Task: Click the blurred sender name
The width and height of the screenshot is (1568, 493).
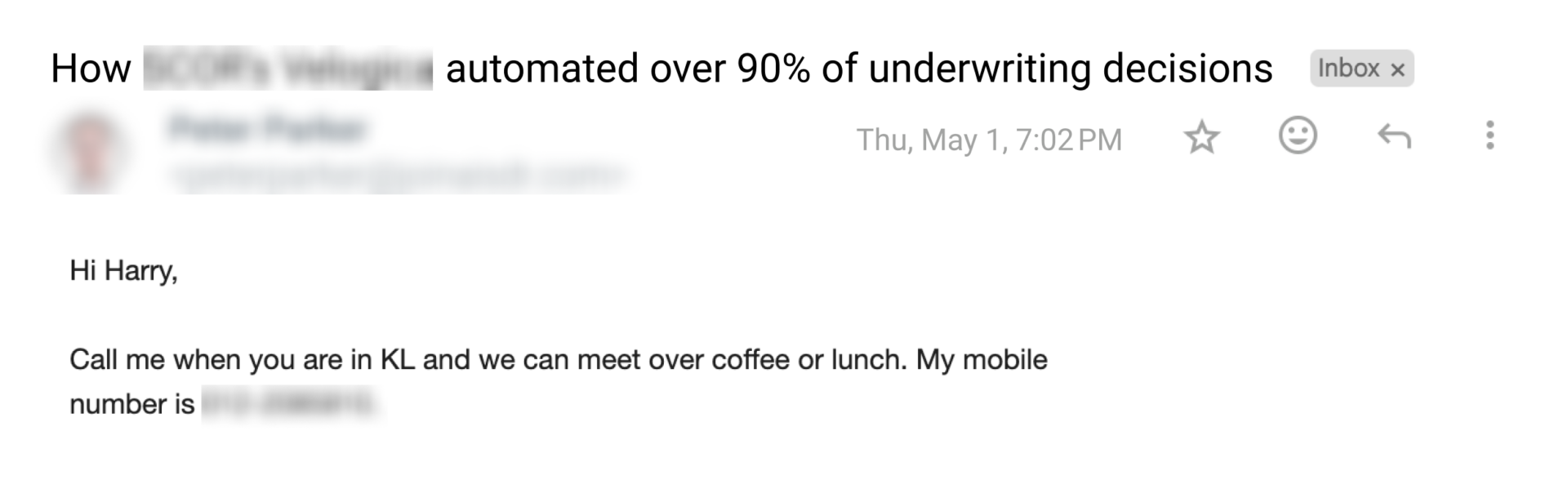Action: [x=267, y=130]
